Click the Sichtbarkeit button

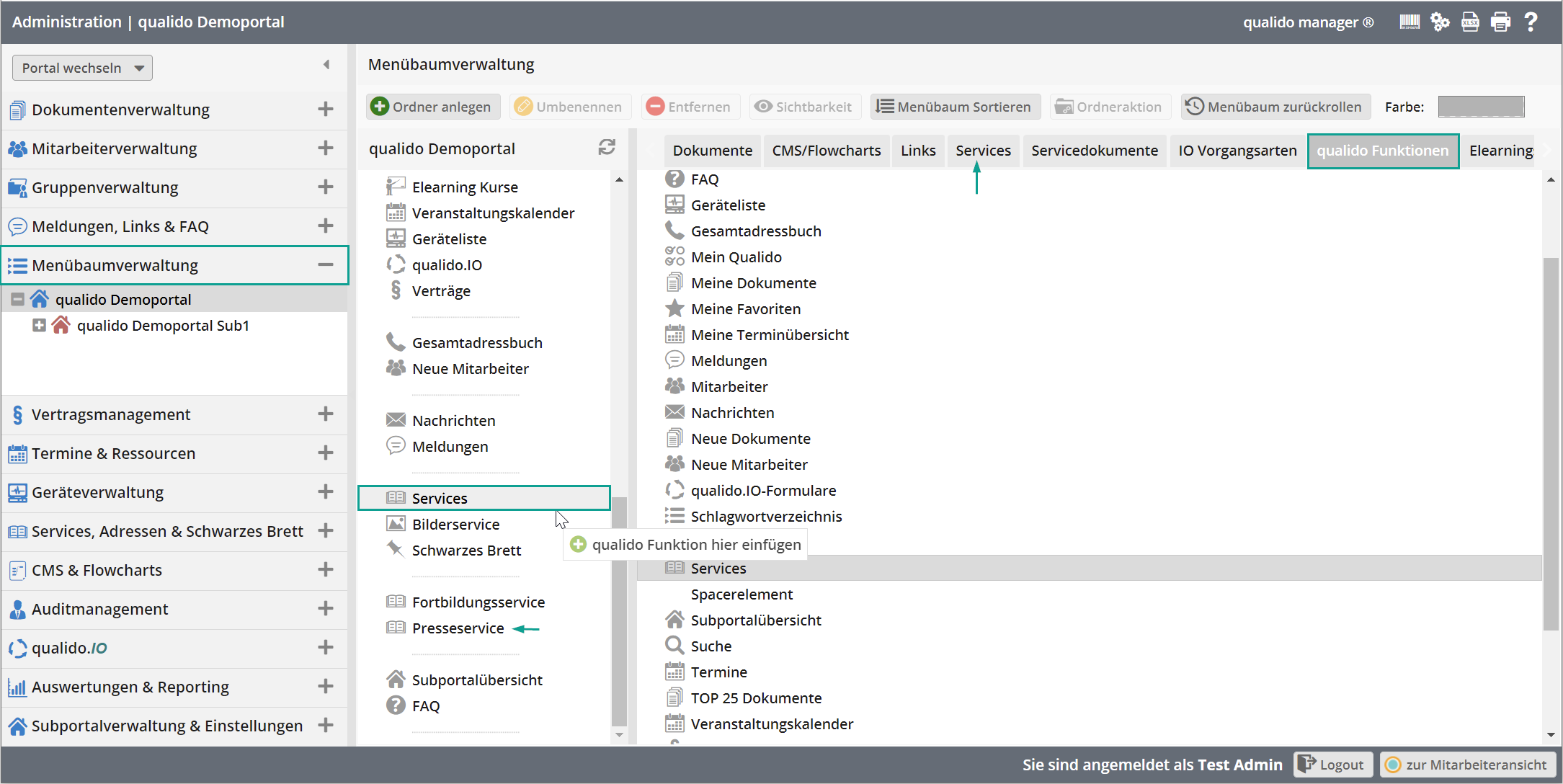click(804, 107)
